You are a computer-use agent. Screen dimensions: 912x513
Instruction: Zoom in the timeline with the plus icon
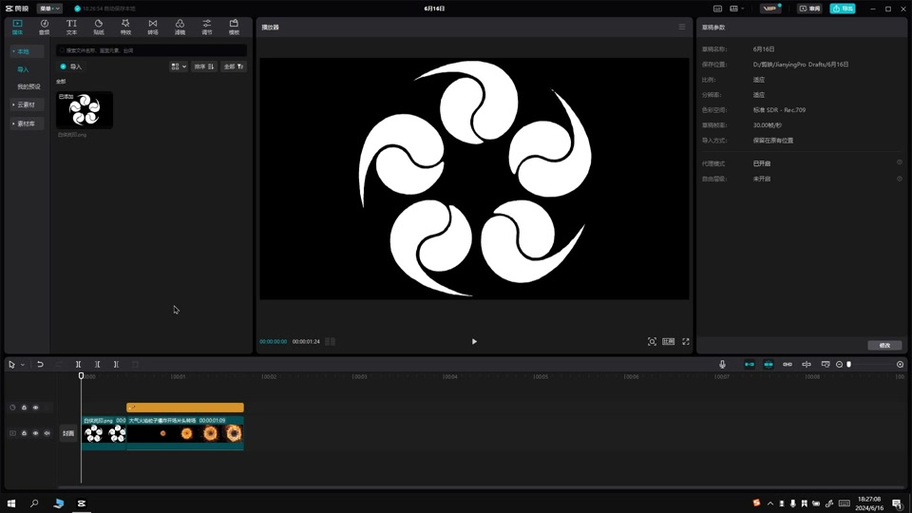900,365
